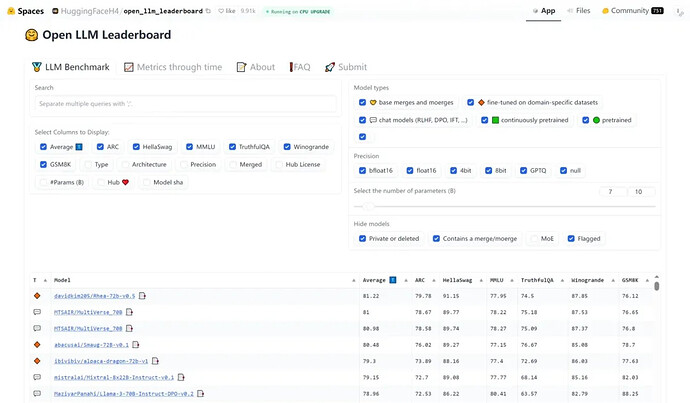The height and width of the screenshot is (403, 690).
Task: Click the red heart Hub icon
Action: coord(125,182)
